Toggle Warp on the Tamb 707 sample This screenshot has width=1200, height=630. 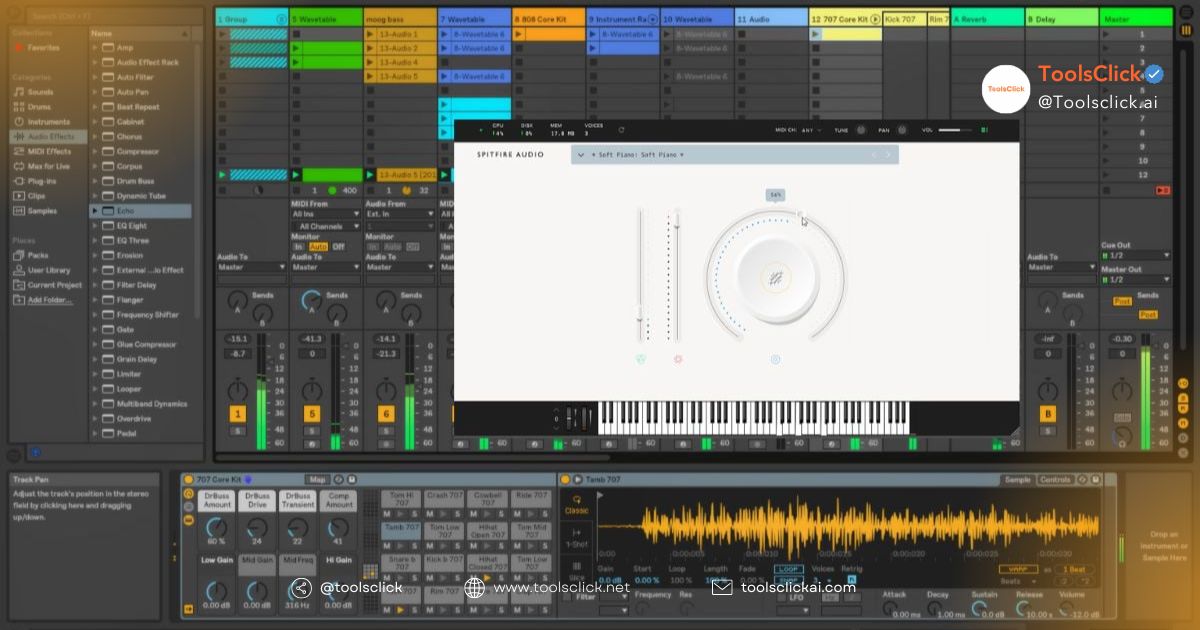coord(1019,567)
